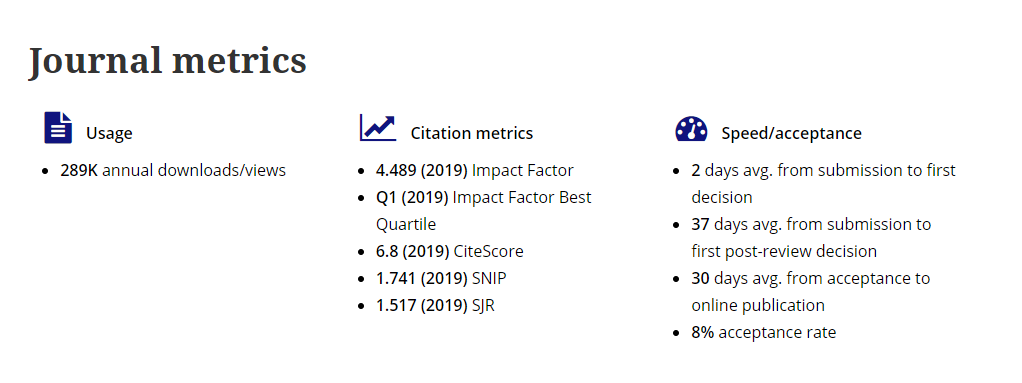Click the 6.8 (2019) CiteScore item

click(450, 251)
